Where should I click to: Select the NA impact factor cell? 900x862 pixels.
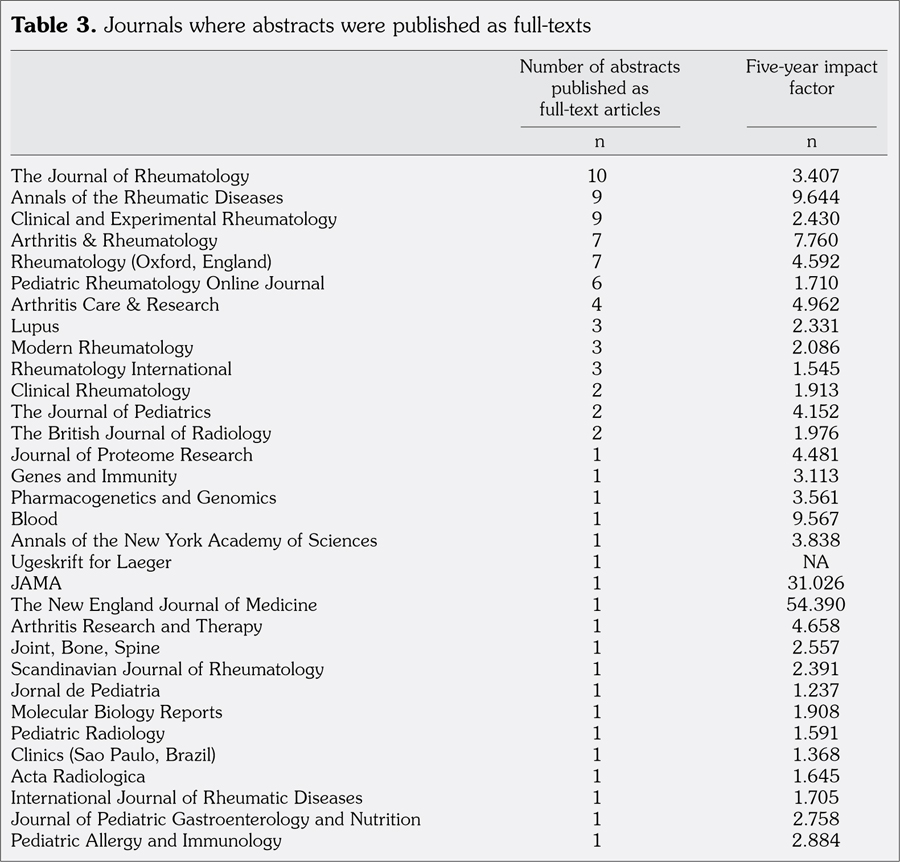(811, 562)
